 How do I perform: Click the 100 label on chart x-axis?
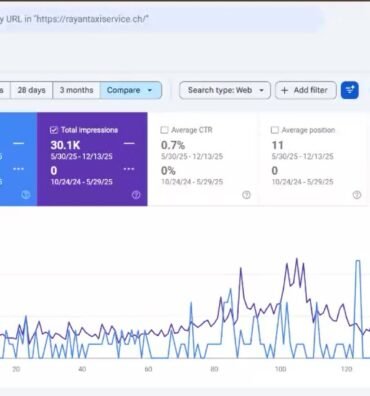281,369
